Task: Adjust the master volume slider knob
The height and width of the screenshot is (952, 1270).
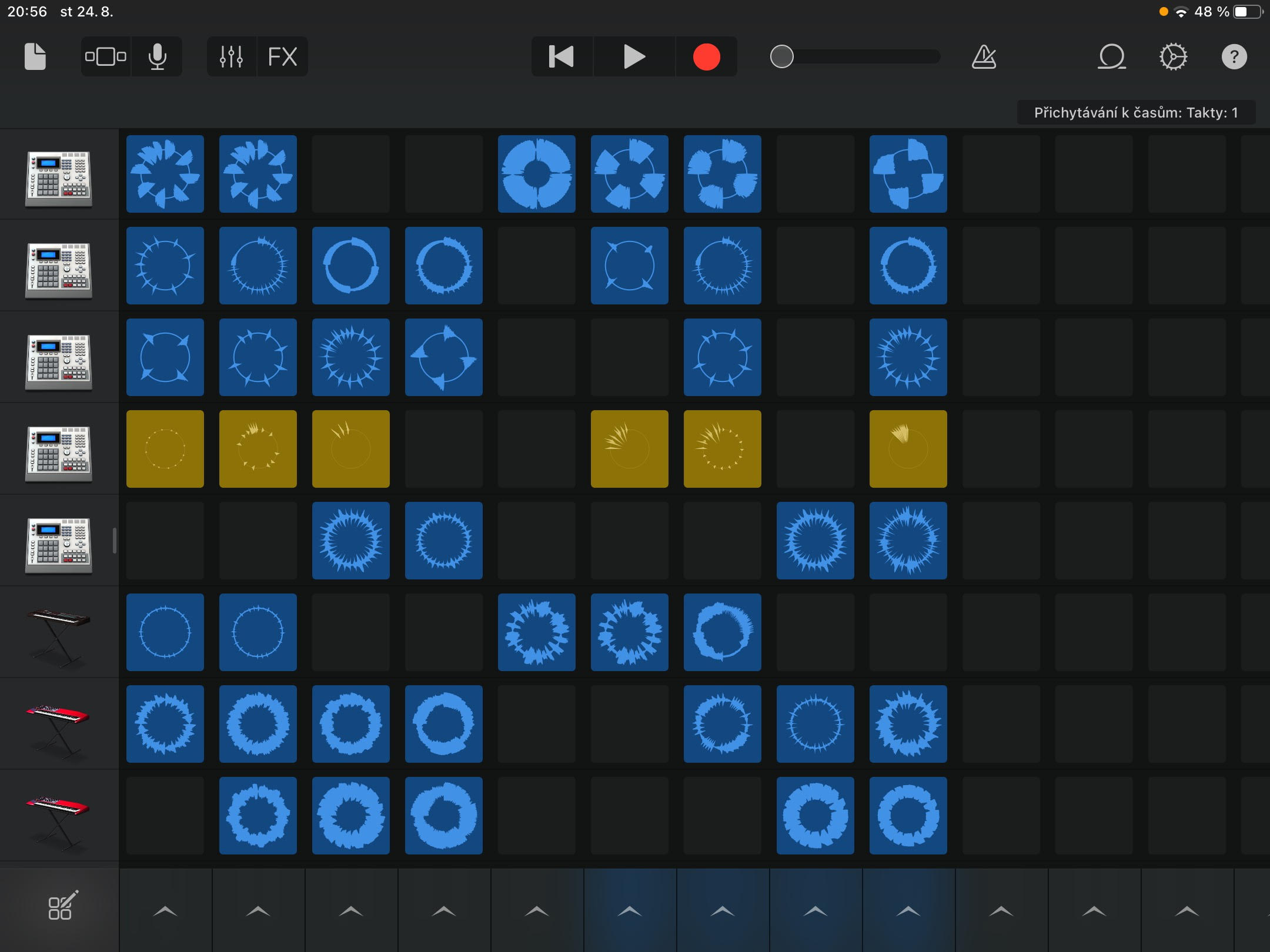Action: point(782,57)
